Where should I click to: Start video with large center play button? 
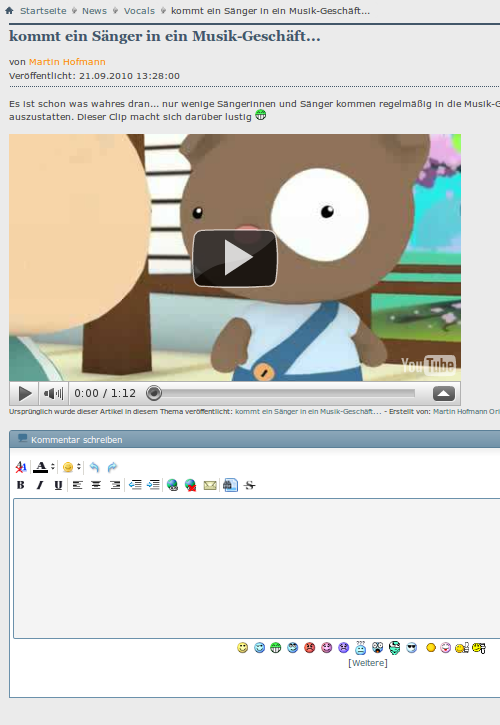[x=235, y=258]
